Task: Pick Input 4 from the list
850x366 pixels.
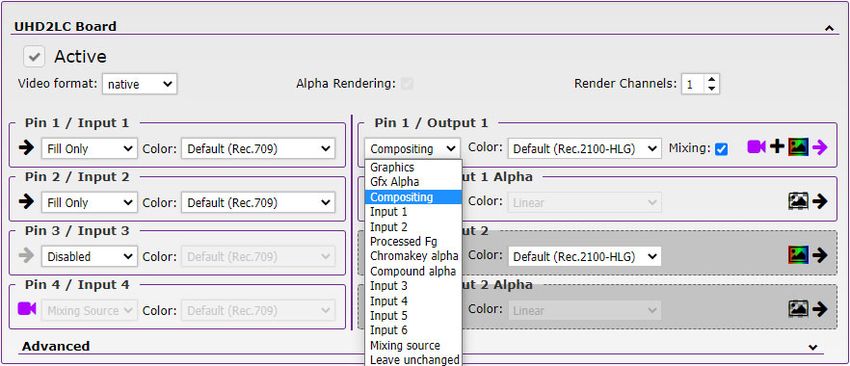Action: click(413, 301)
